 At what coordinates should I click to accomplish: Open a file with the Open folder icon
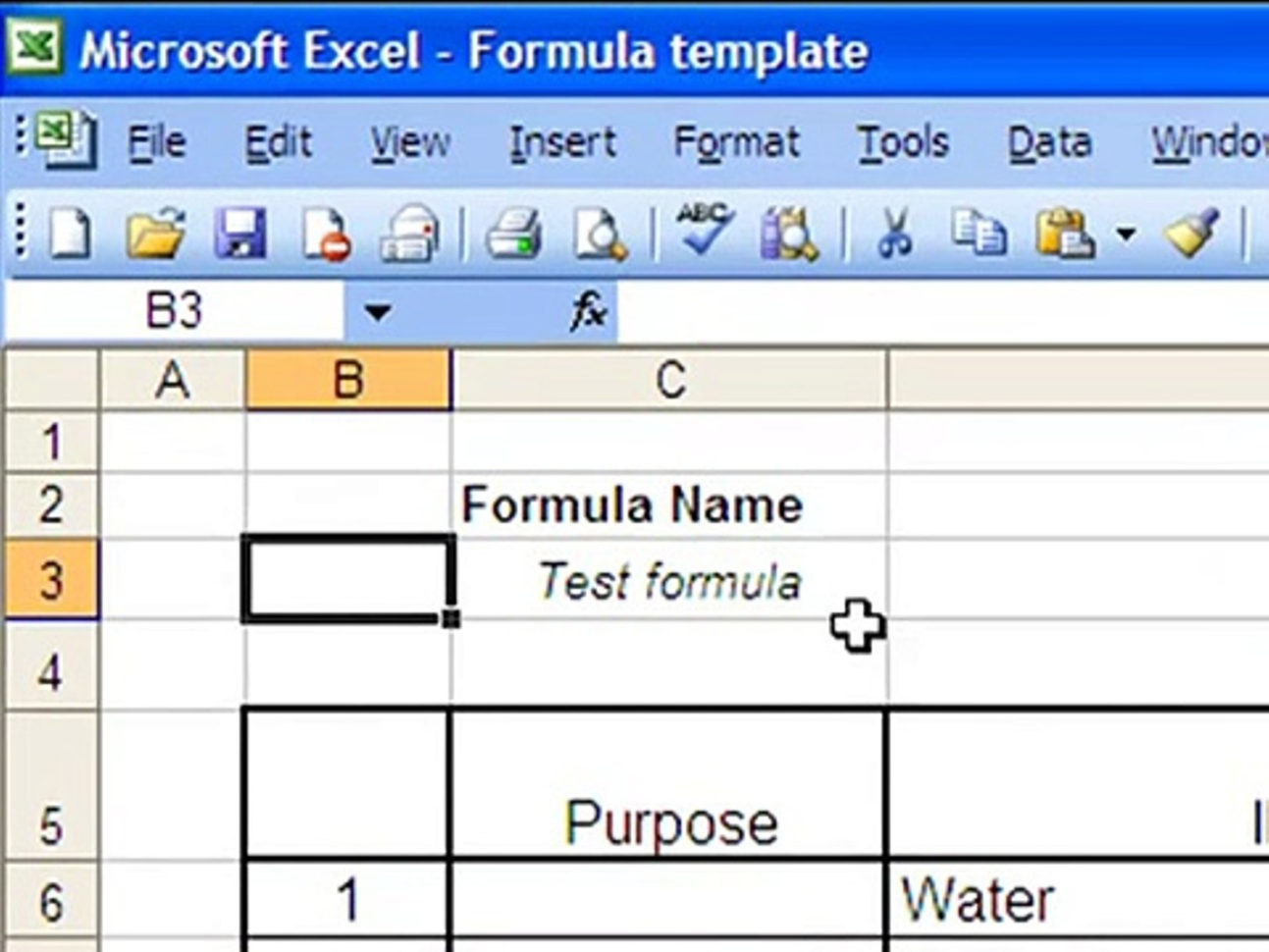tap(155, 236)
